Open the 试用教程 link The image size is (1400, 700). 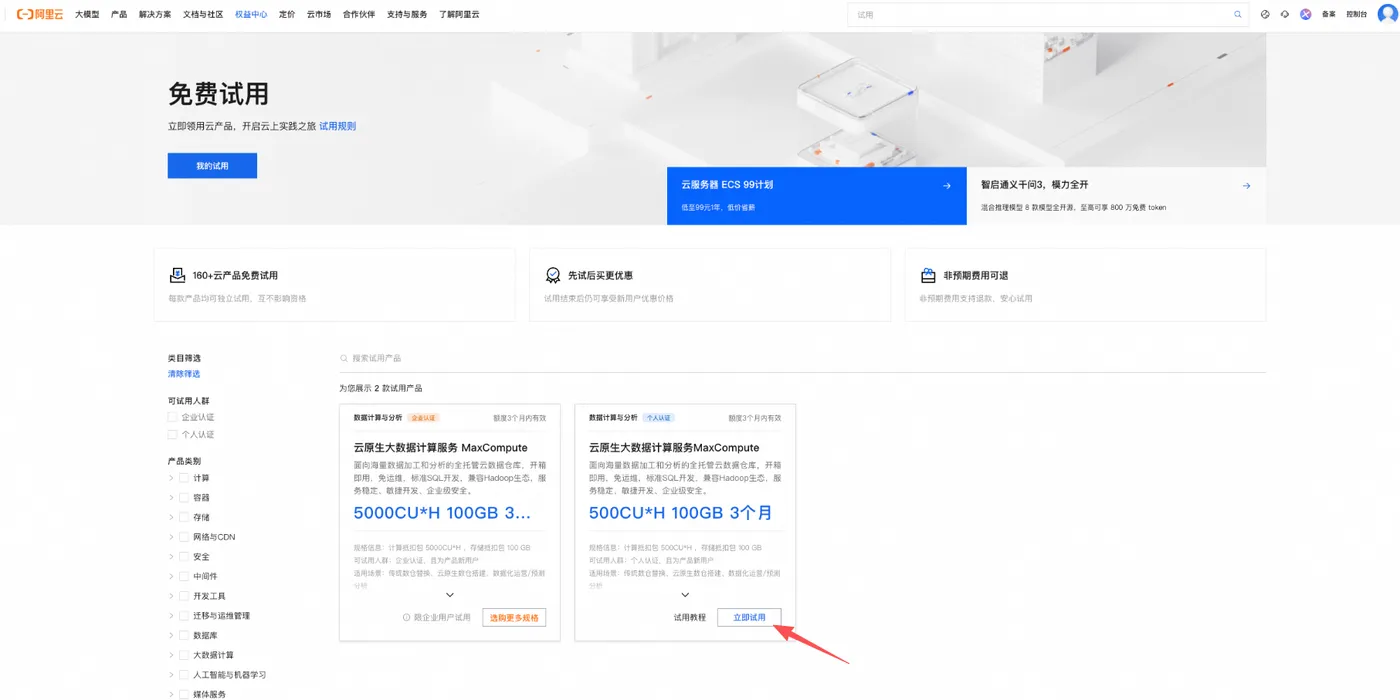point(690,618)
